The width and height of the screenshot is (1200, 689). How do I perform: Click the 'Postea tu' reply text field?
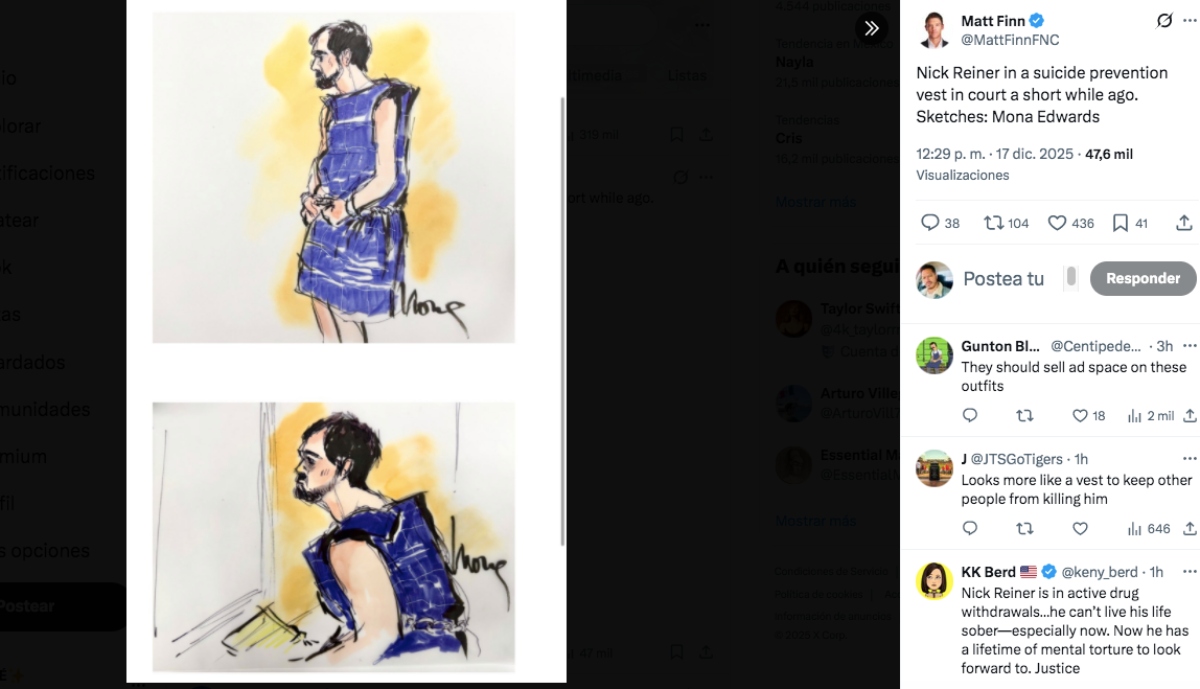click(1004, 279)
